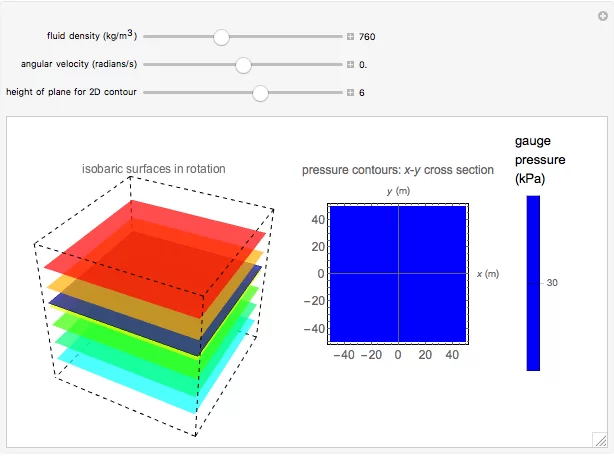The width and height of the screenshot is (614, 456).
Task: Click the angular velocity value 0.
Action: (363, 65)
